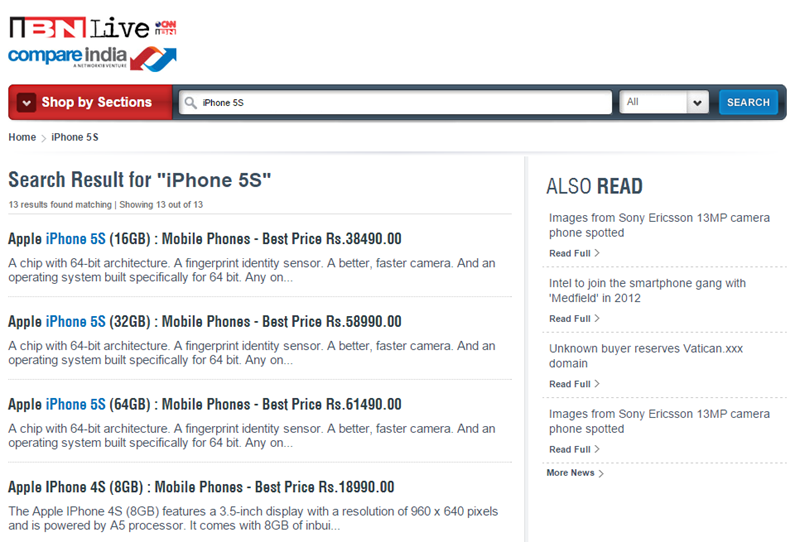800x542 pixels.
Task: Open first Sony Ericsson 13MP camera article
Action: [x=659, y=225]
